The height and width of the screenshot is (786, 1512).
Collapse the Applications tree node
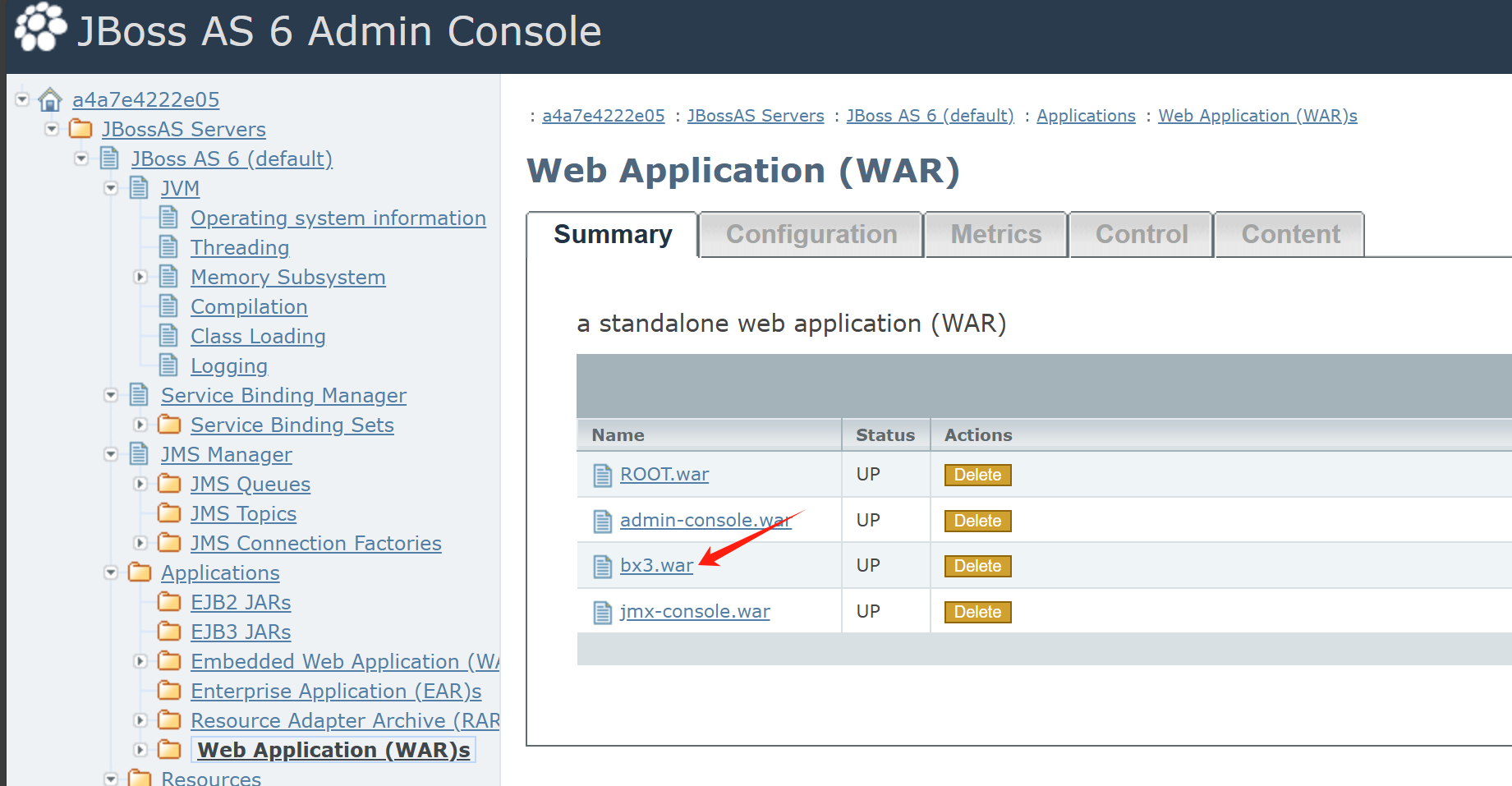point(111,572)
